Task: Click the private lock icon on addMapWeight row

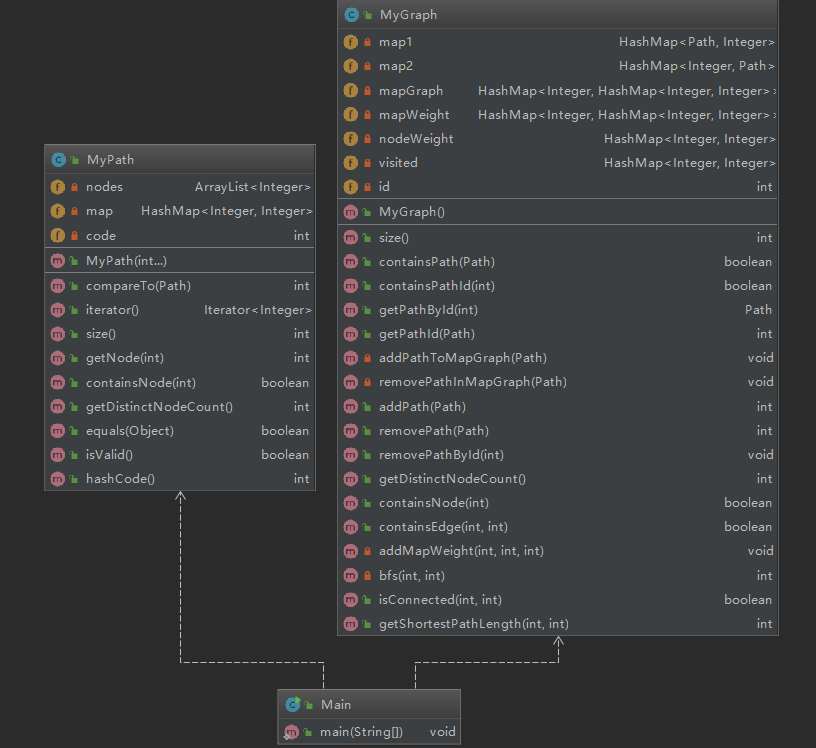Action: coord(367,551)
